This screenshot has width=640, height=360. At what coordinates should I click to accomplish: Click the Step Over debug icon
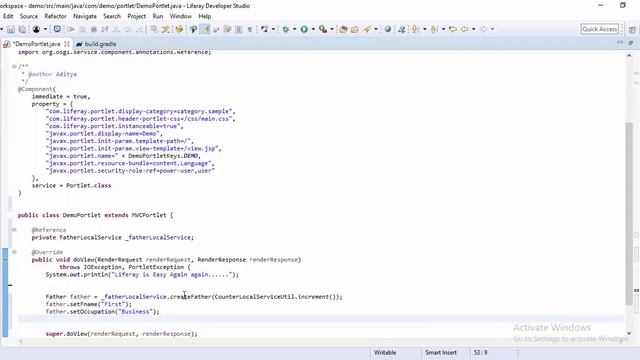128,29
